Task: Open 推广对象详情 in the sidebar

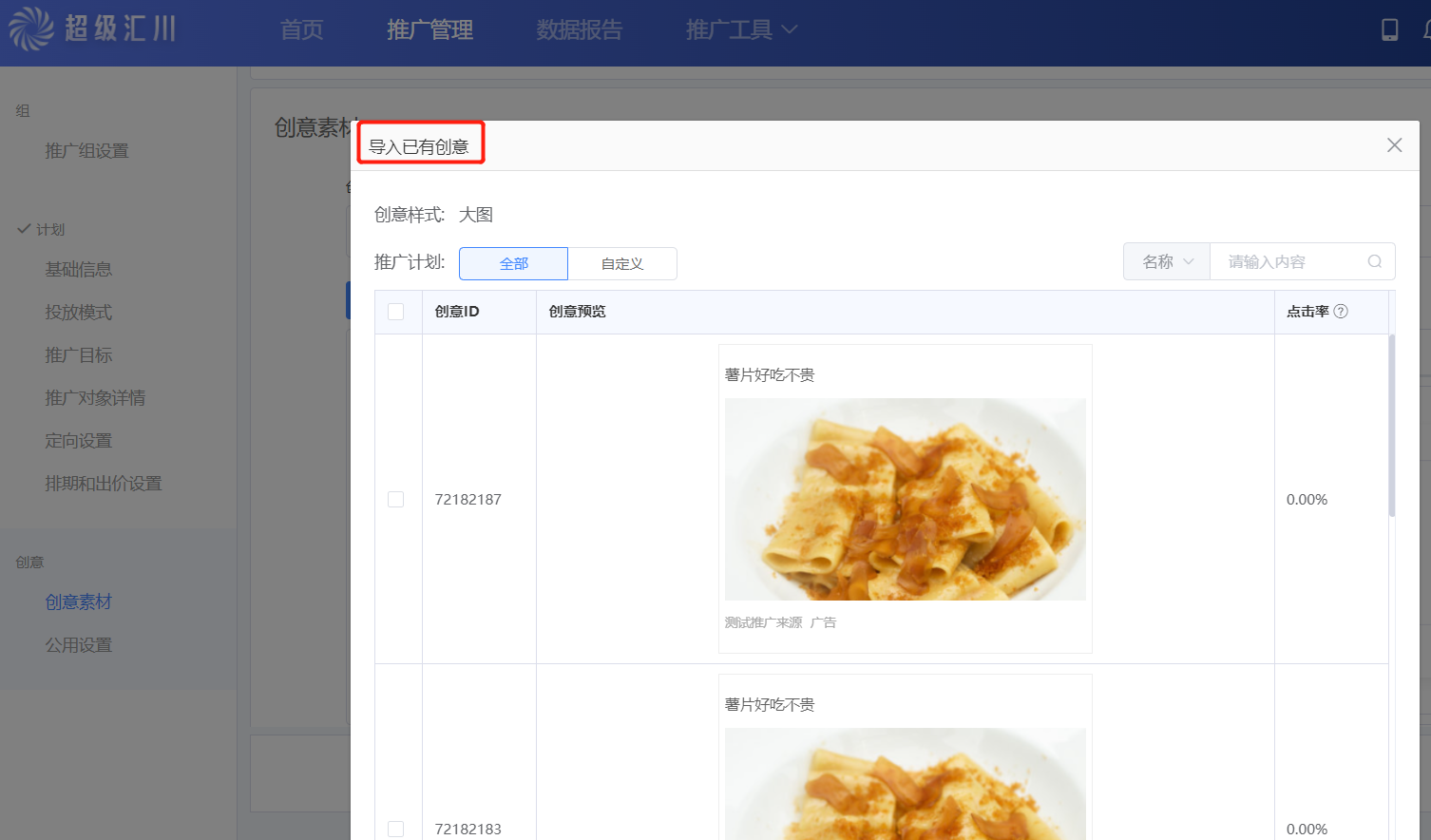Action: click(x=95, y=398)
